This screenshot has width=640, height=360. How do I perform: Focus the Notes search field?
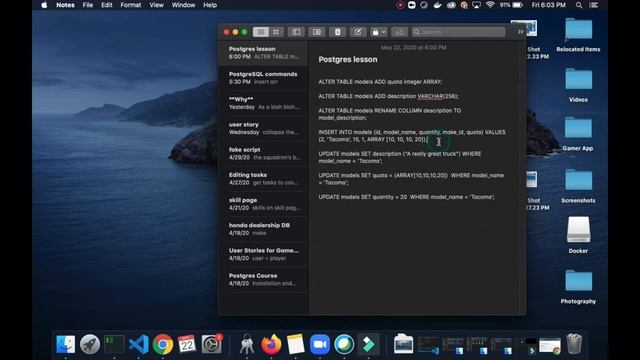458,32
